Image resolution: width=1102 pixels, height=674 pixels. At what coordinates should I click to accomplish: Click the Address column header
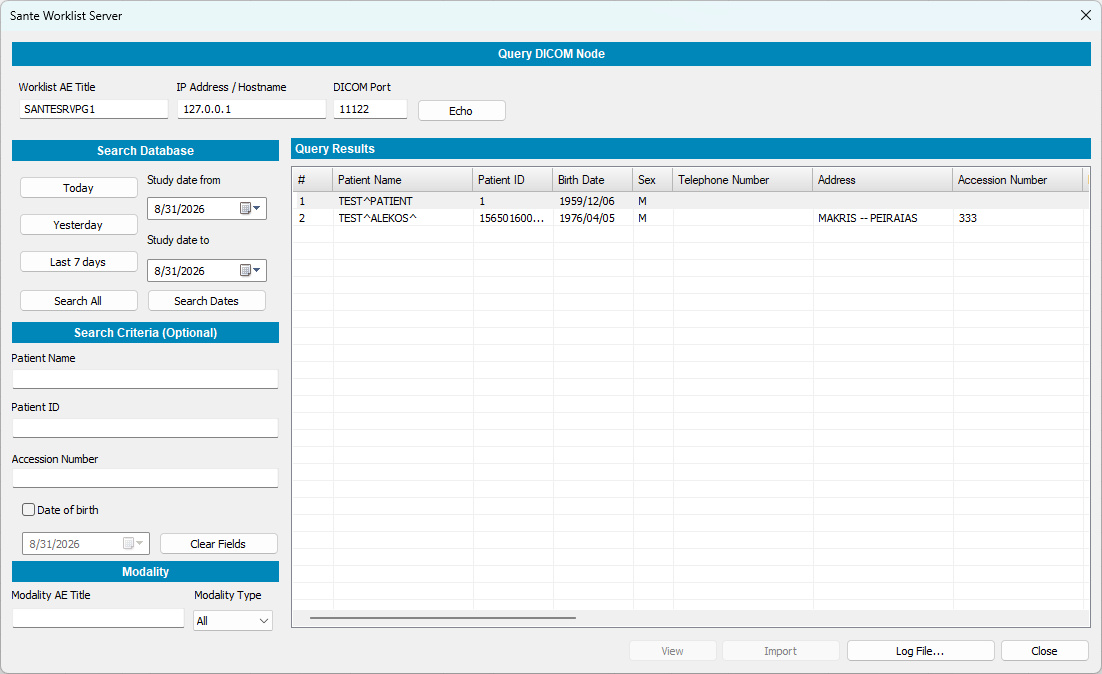883,180
